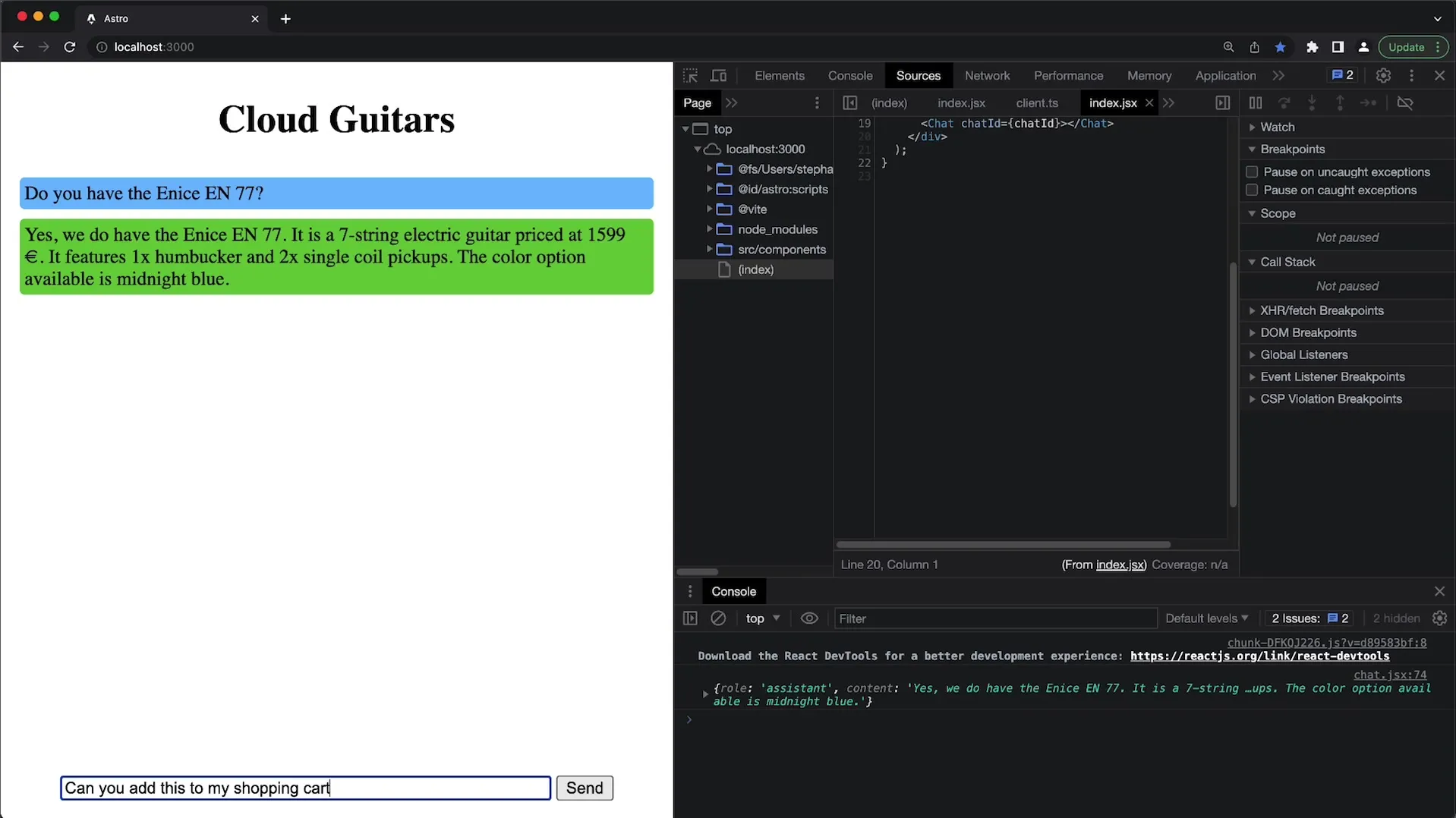1456x818 pixels.
Task: Click the bookmark star icon
Action: pos(1280,47)
